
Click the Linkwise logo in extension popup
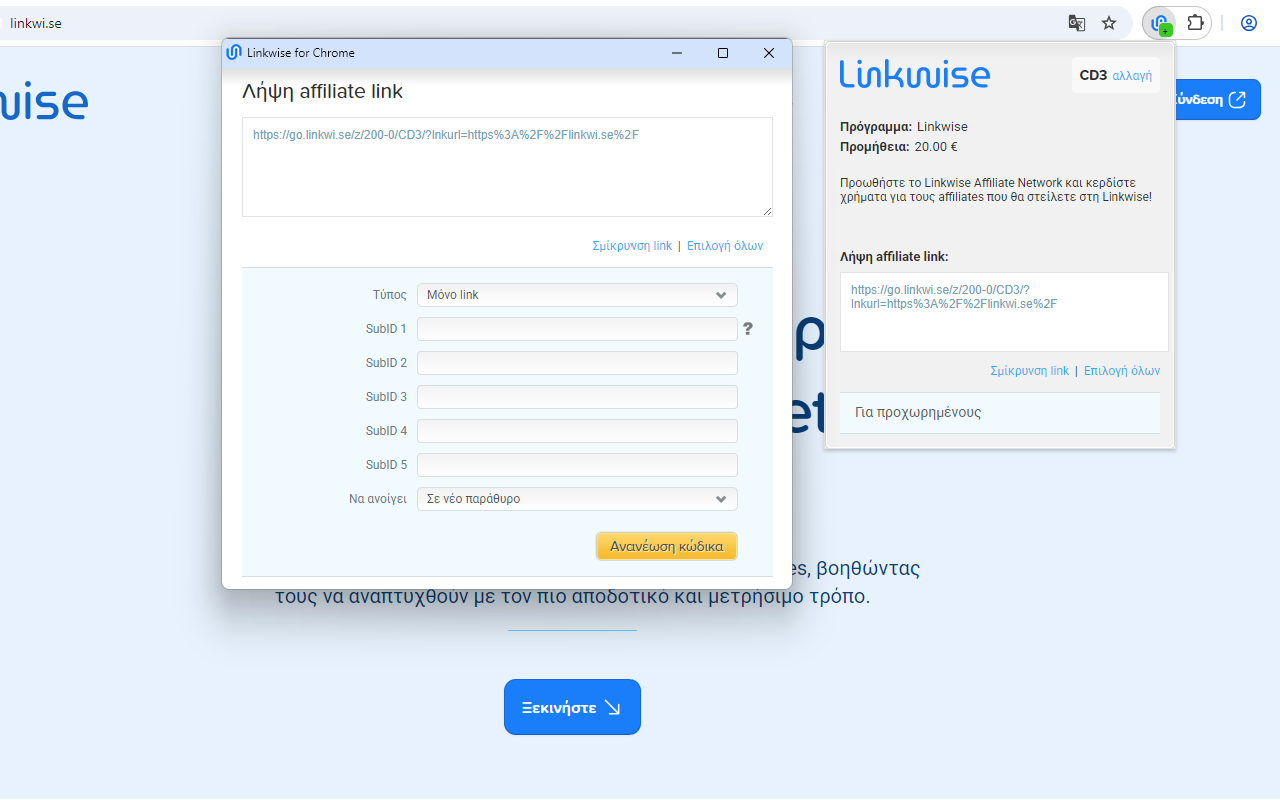click(x=914, y=74)
